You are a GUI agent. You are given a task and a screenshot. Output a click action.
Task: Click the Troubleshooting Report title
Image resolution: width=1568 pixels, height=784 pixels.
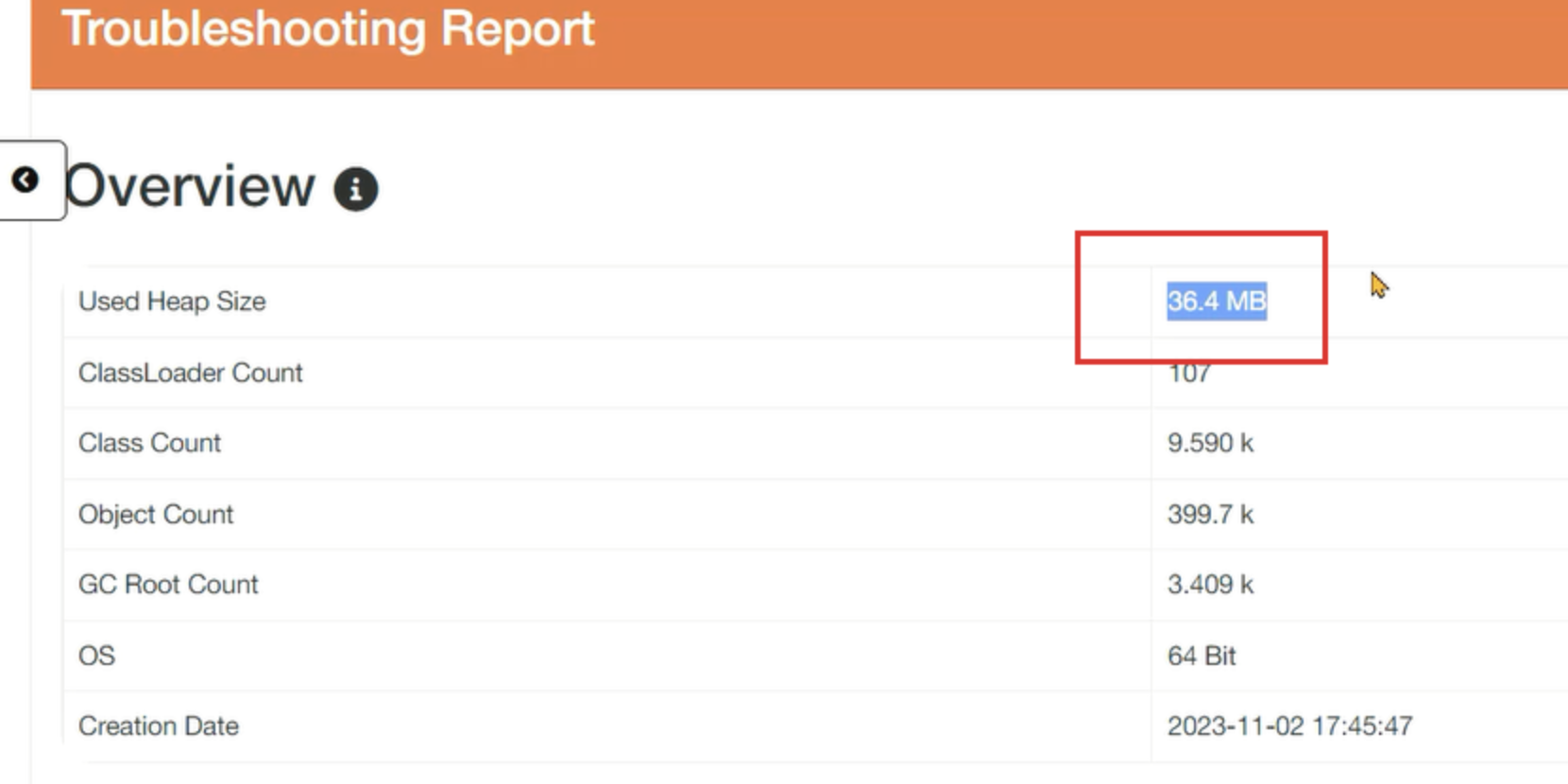click(328, 28)
